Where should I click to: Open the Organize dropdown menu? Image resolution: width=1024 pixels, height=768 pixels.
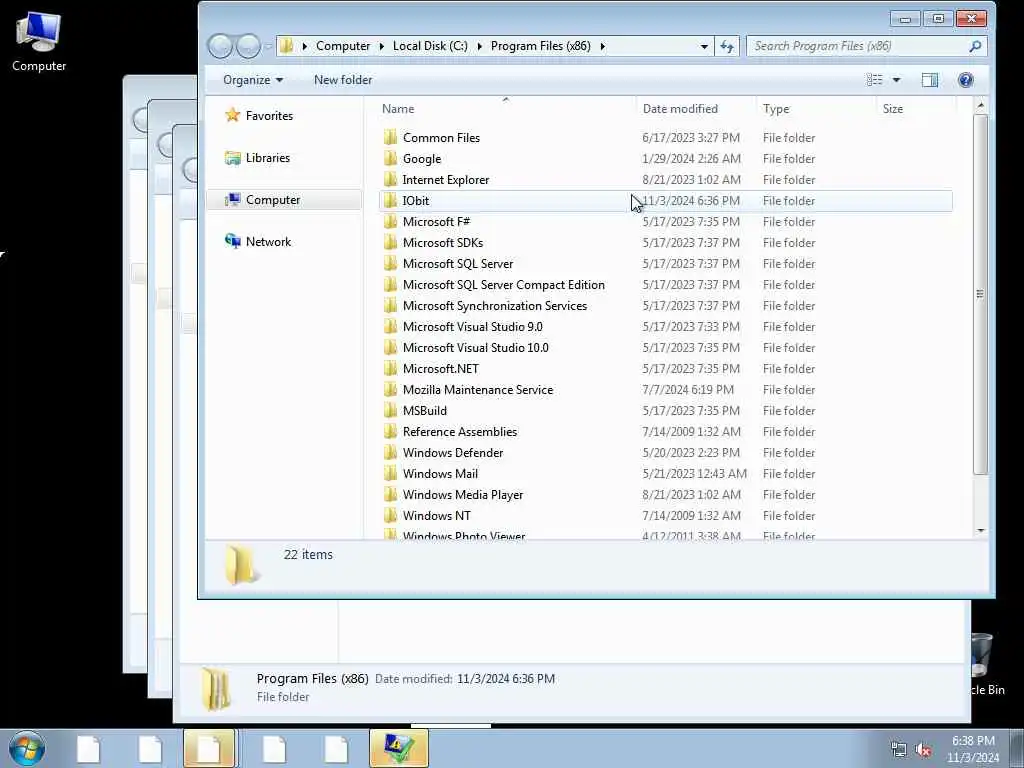tap(253, 80)
